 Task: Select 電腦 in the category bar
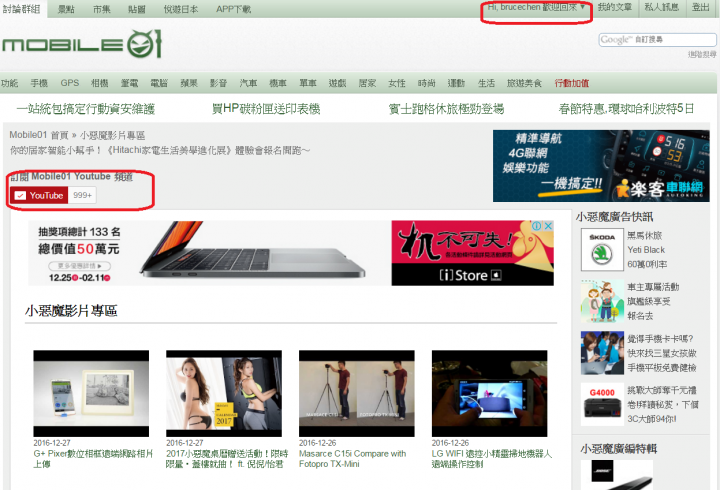tap(159, 83)
